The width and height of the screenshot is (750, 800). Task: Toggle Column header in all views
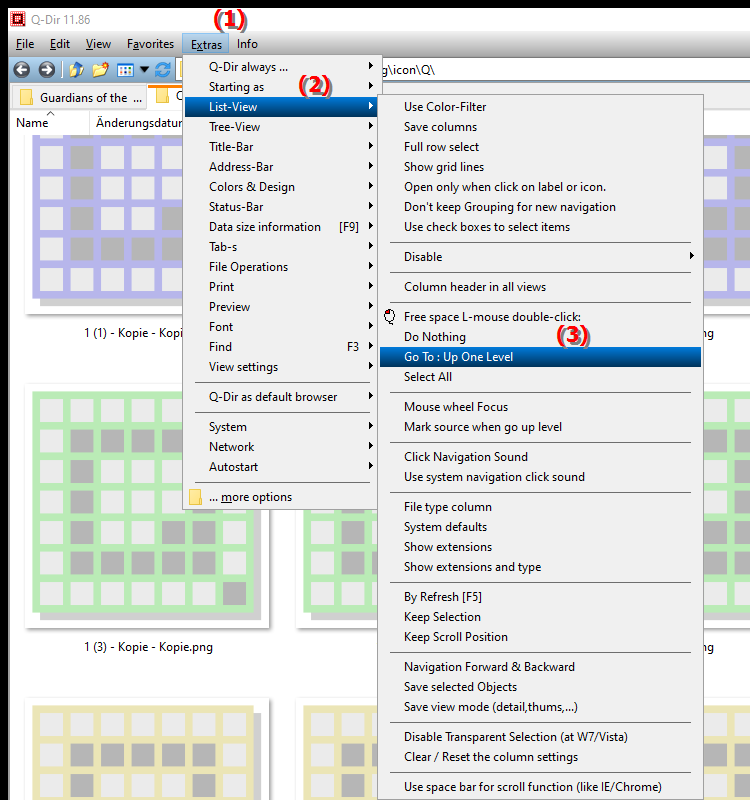541,287
